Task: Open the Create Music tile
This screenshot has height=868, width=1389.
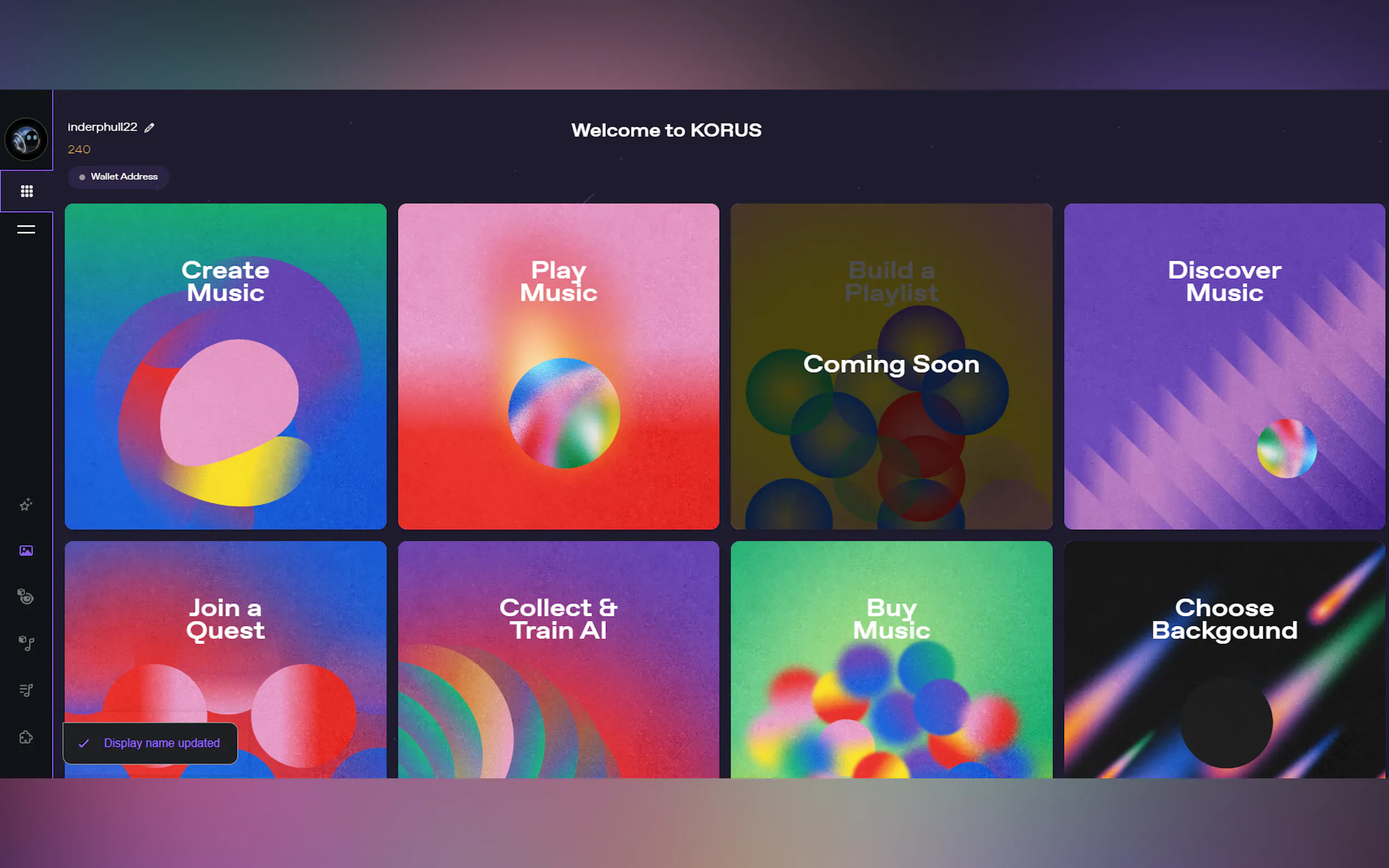Action: 225,366
